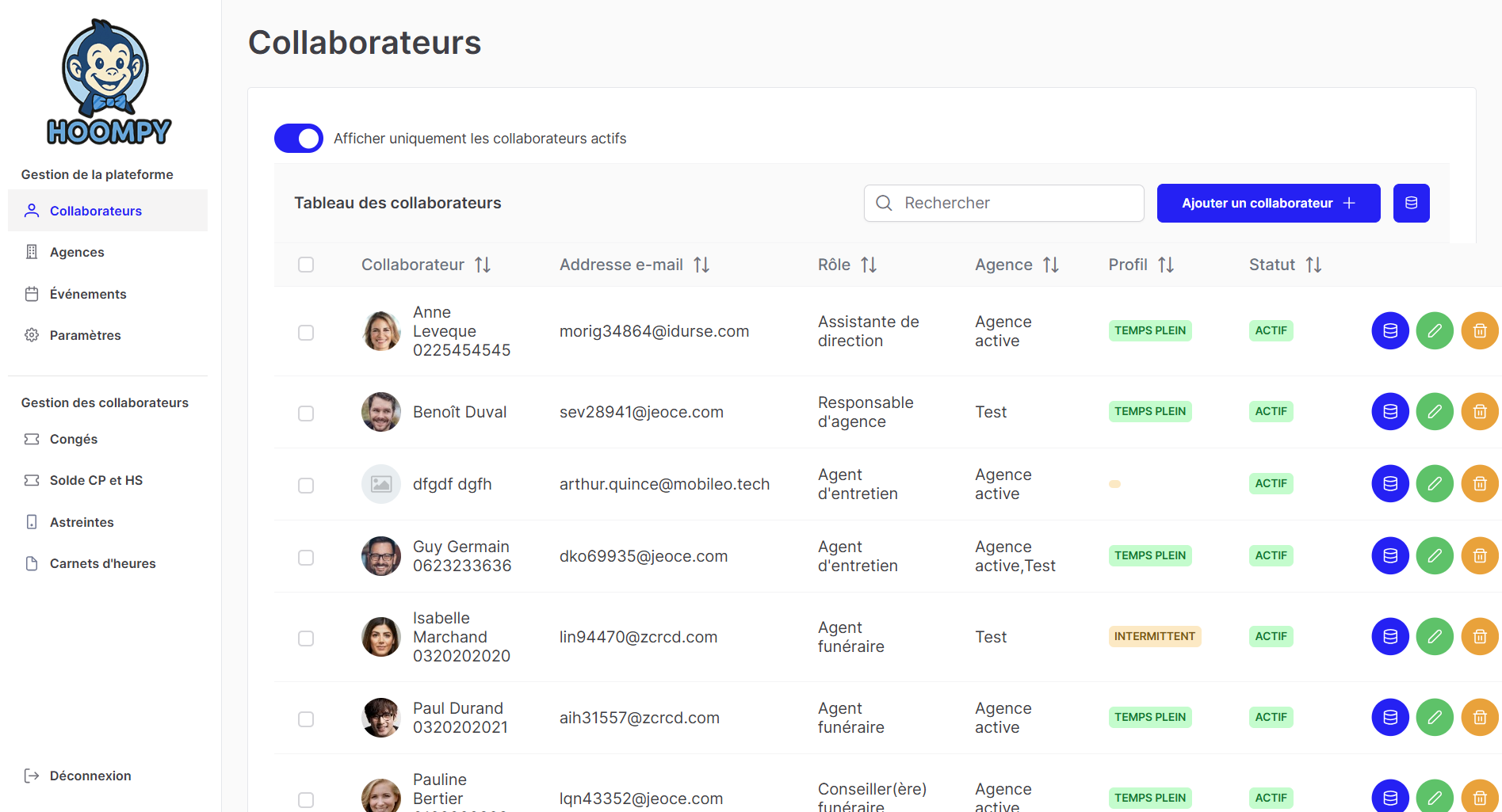Toggle off showing only active collaborators

coord(299,139)
